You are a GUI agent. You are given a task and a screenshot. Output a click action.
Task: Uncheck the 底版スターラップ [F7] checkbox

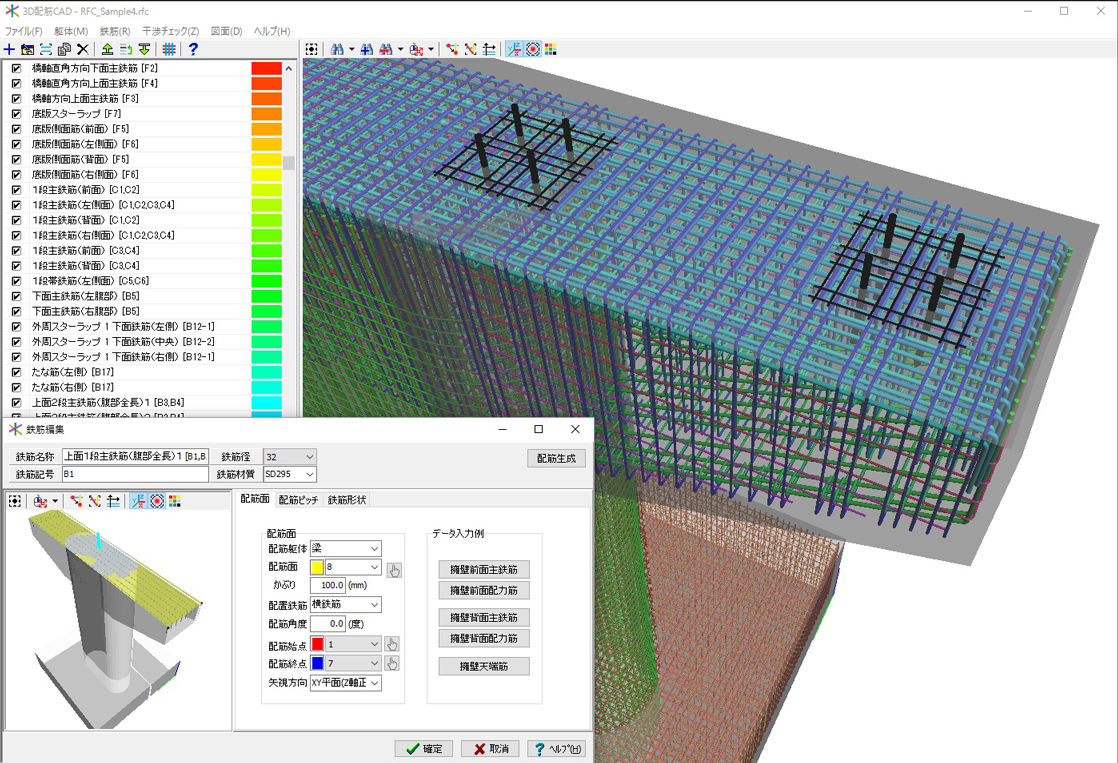pos(16,114)
